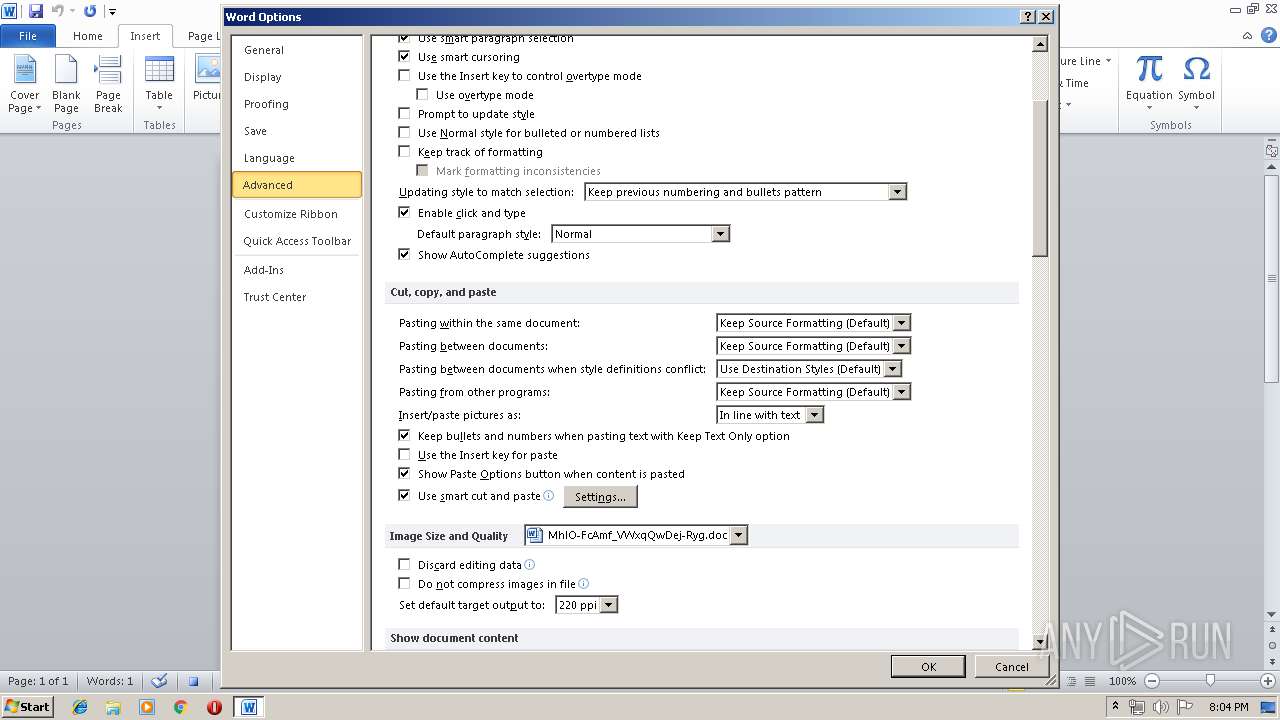Click the macro recording icon in status bar
Image resolution: width=1280 pixels, height=720 pixels.
click(x=194, y=681)
